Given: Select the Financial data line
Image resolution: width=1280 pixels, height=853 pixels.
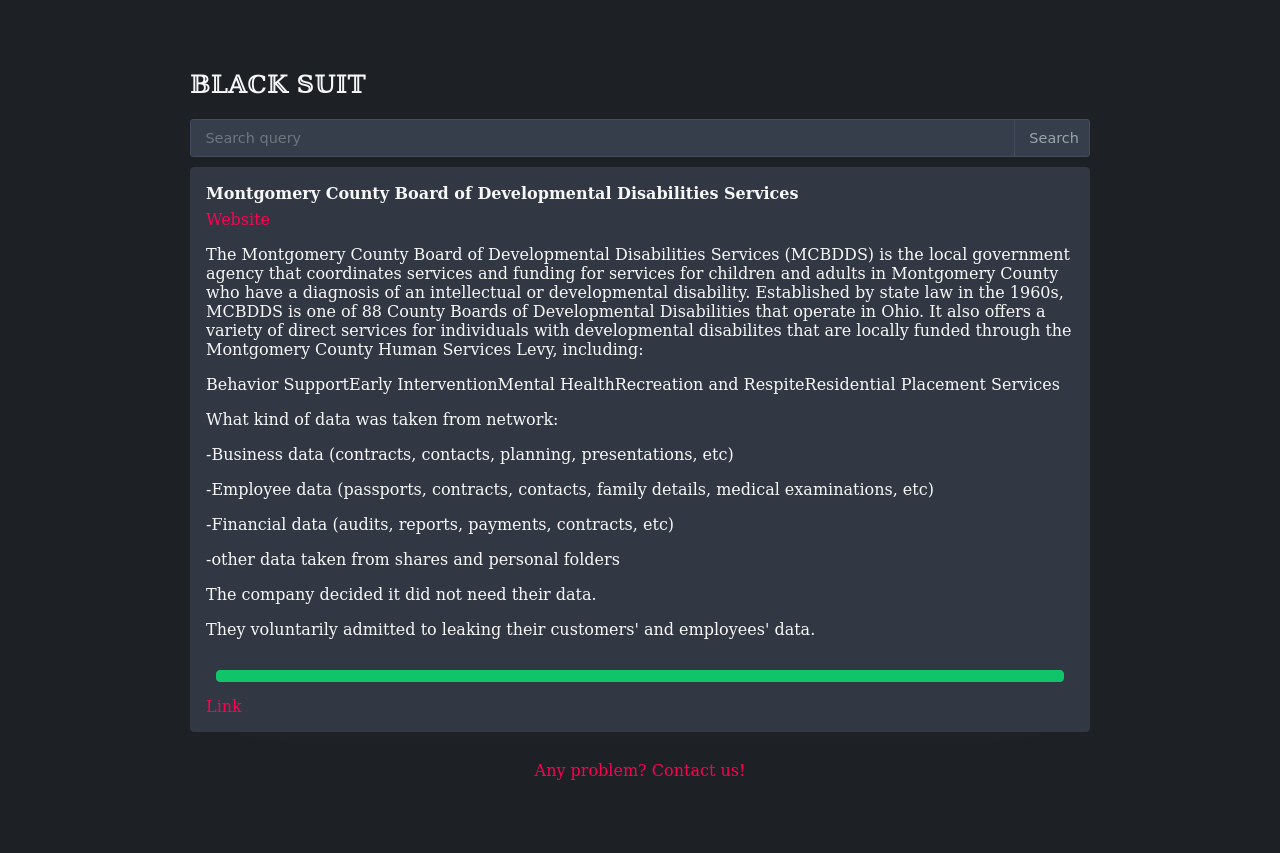Looking at the screenshot, I should tap(439, 525).
